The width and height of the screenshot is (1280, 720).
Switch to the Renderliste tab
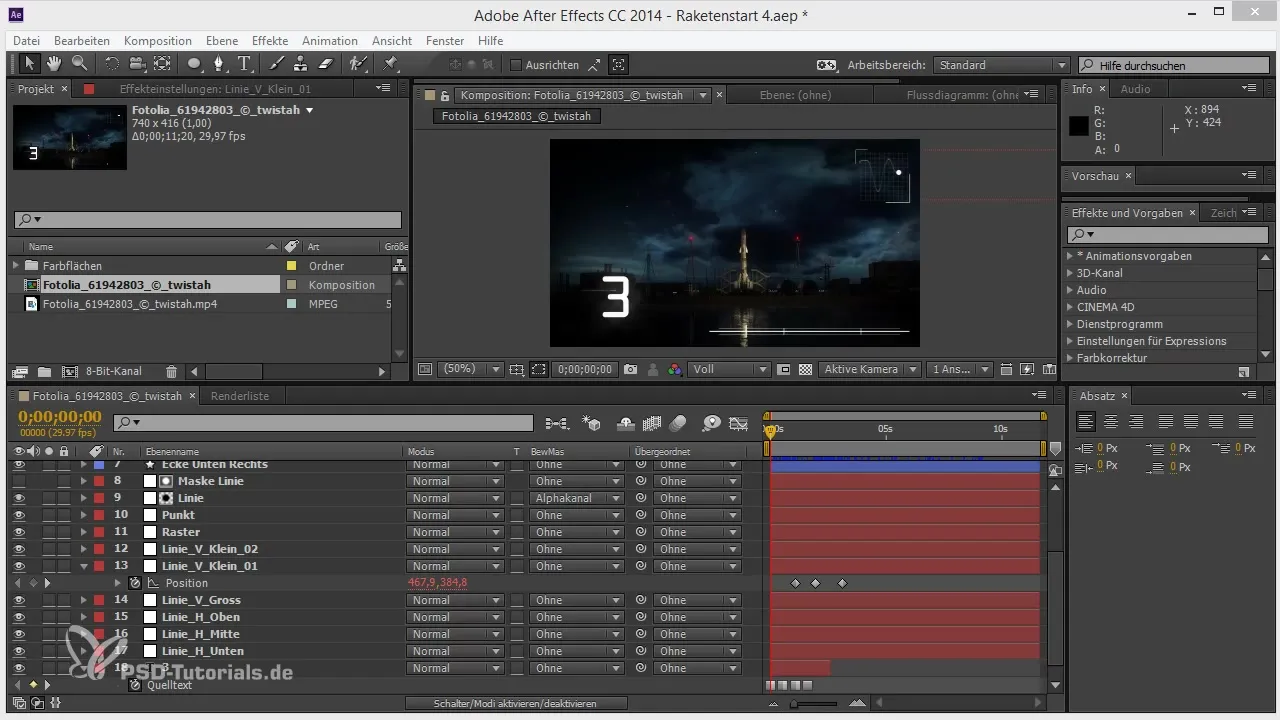tap(239, 396)
